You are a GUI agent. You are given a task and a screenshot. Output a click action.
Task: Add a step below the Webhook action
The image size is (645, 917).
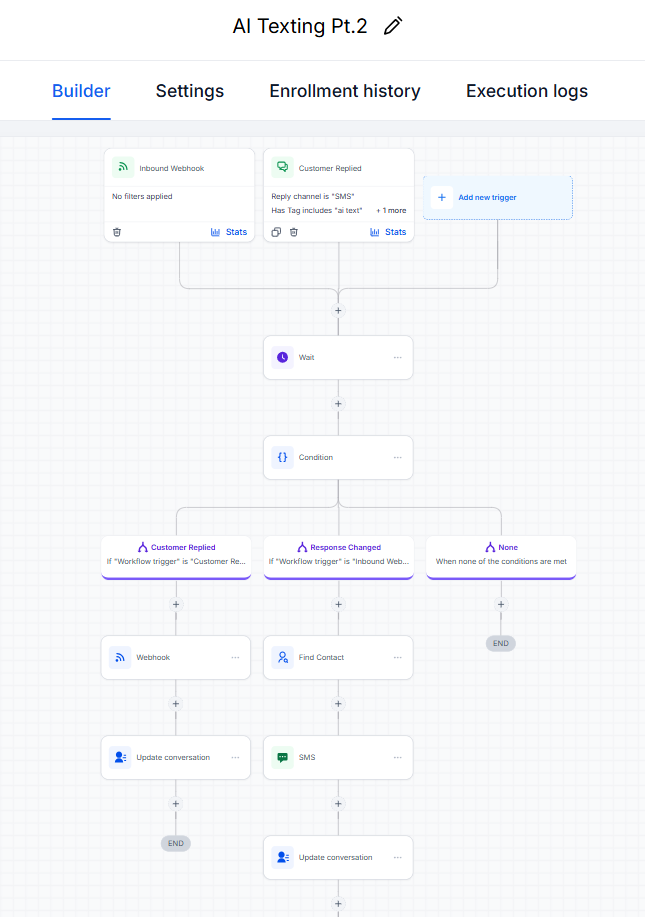176,704
